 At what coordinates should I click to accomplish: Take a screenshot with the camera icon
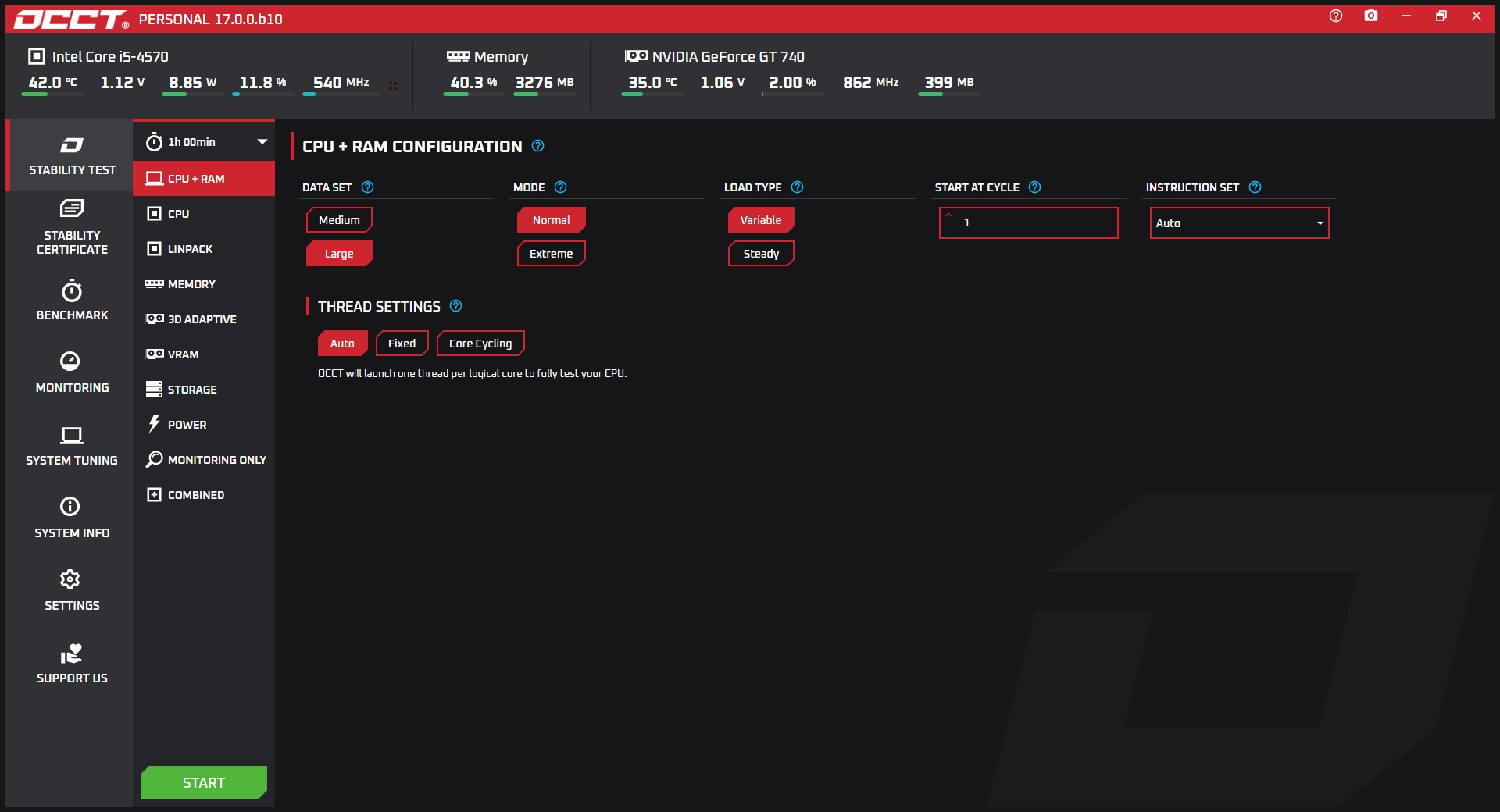click(x=1371, y=16)
